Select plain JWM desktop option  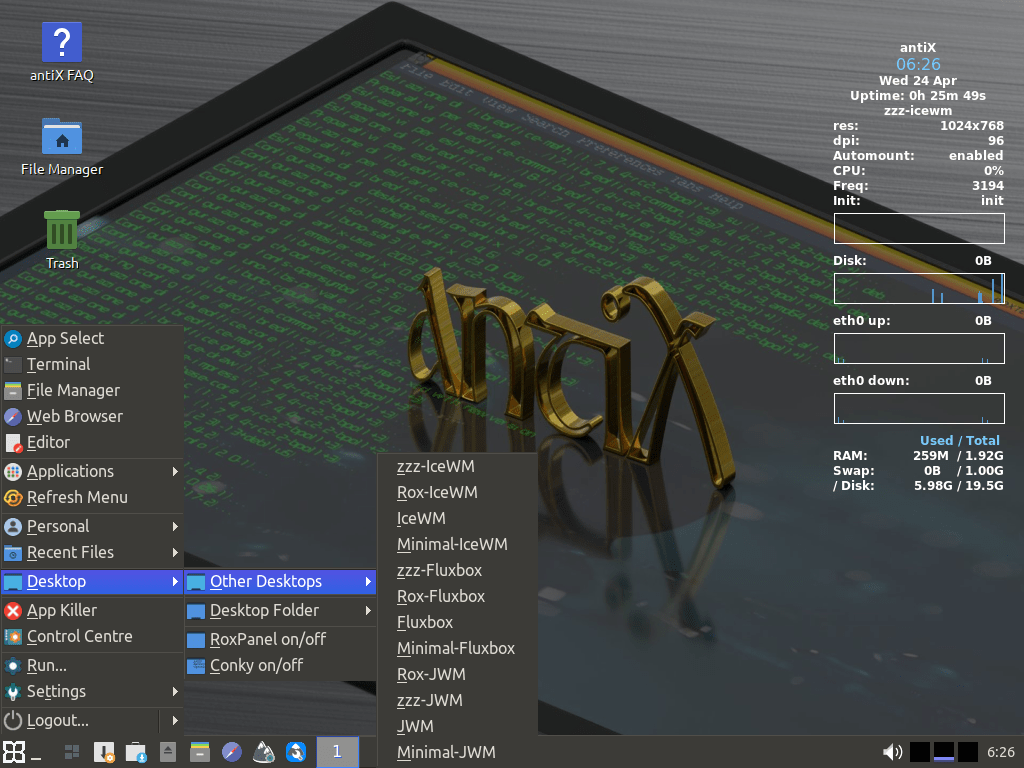tap(457, 726)
